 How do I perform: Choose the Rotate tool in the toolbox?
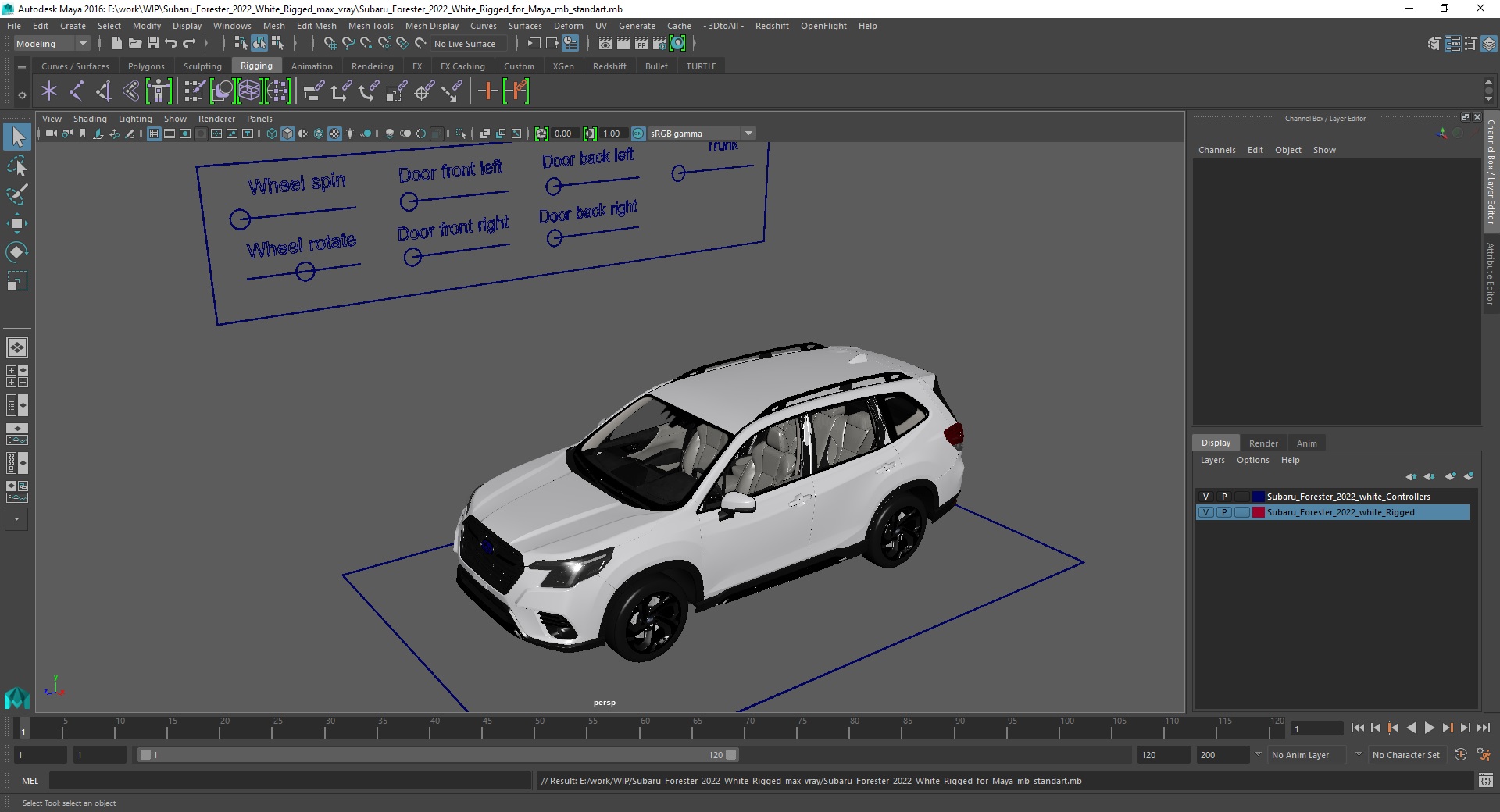tap(16, 251)
